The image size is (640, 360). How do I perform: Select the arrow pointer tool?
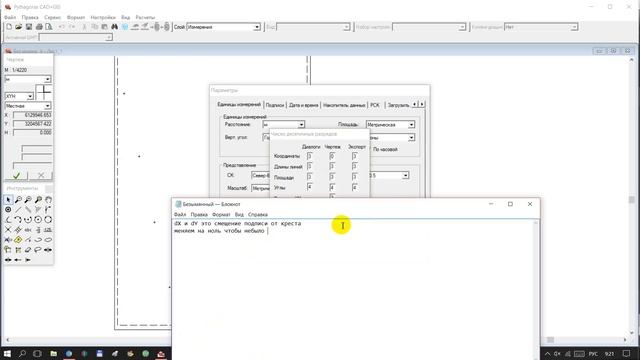(x=8, y=200)
